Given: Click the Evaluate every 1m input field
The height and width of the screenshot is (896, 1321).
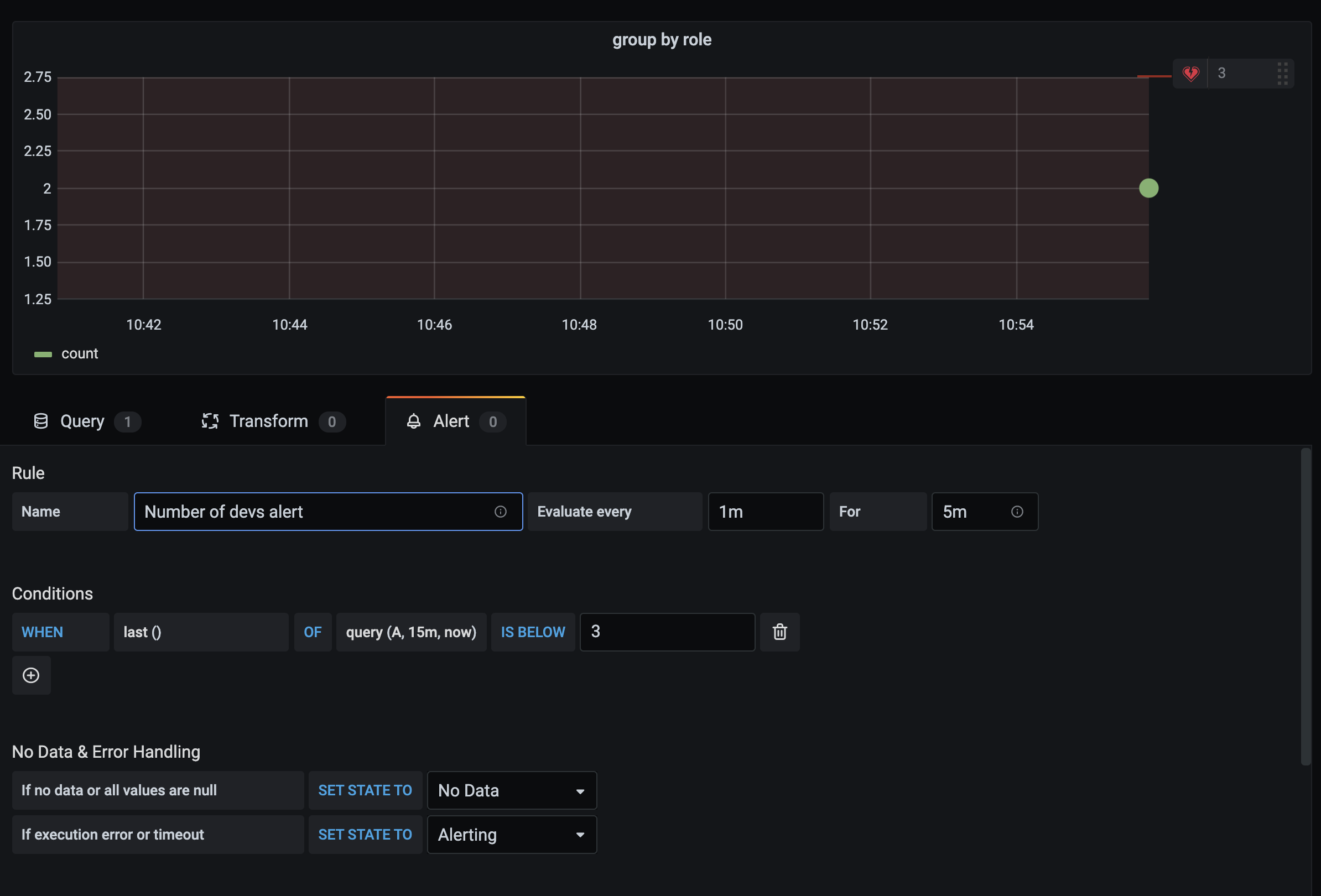Looking at the screenshot, I should [x=765, y=512].
